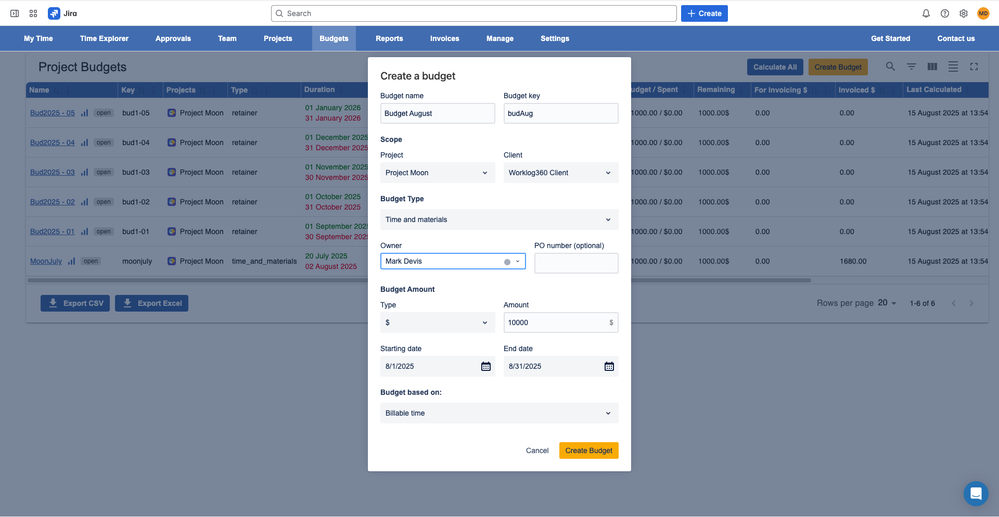999x517 pixels.
Task: Toggle the Jira sidebar panel icon
Action: (x=15, y=13)
